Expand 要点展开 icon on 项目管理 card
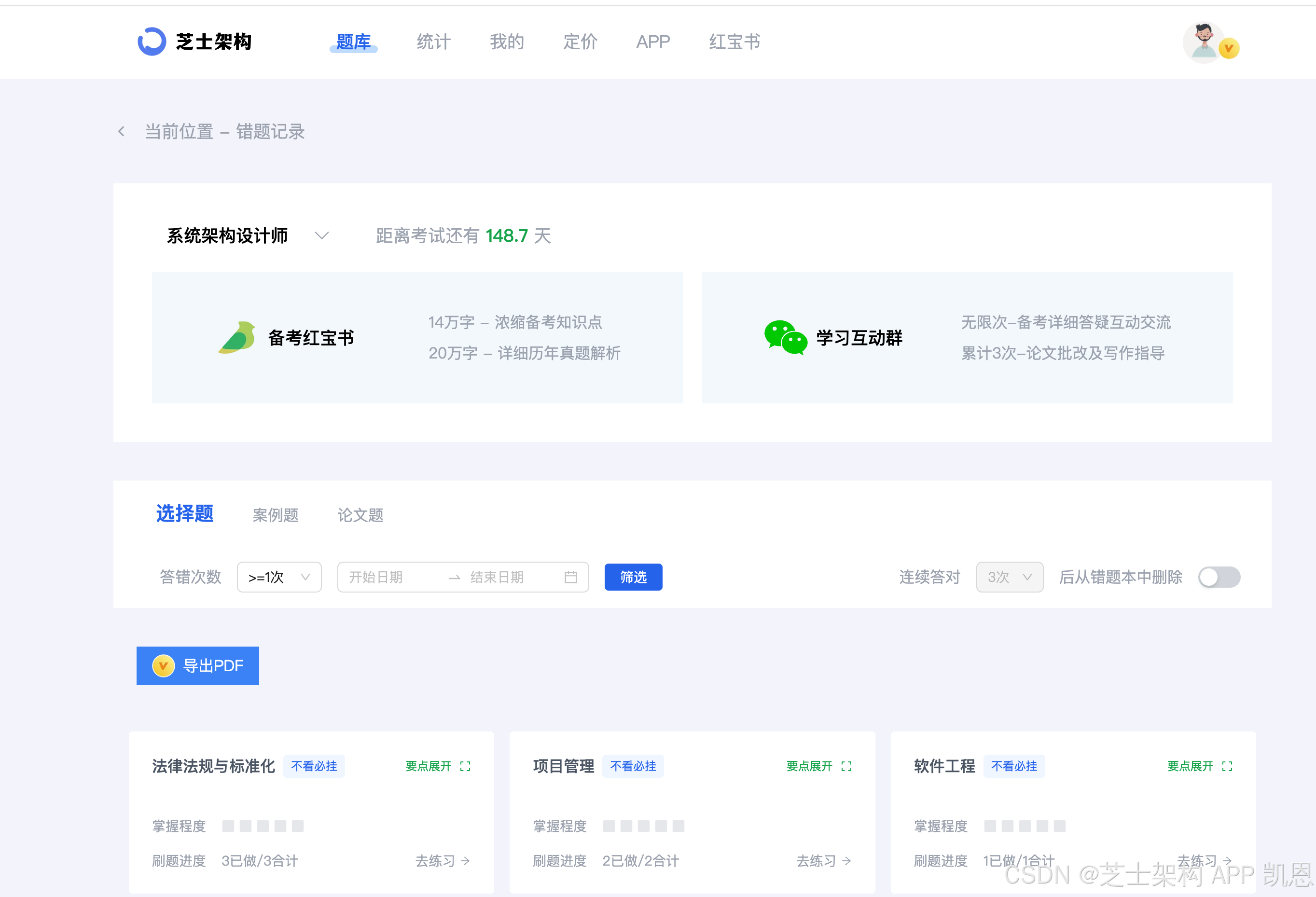The image size is (1316, 897). point(846,766)
